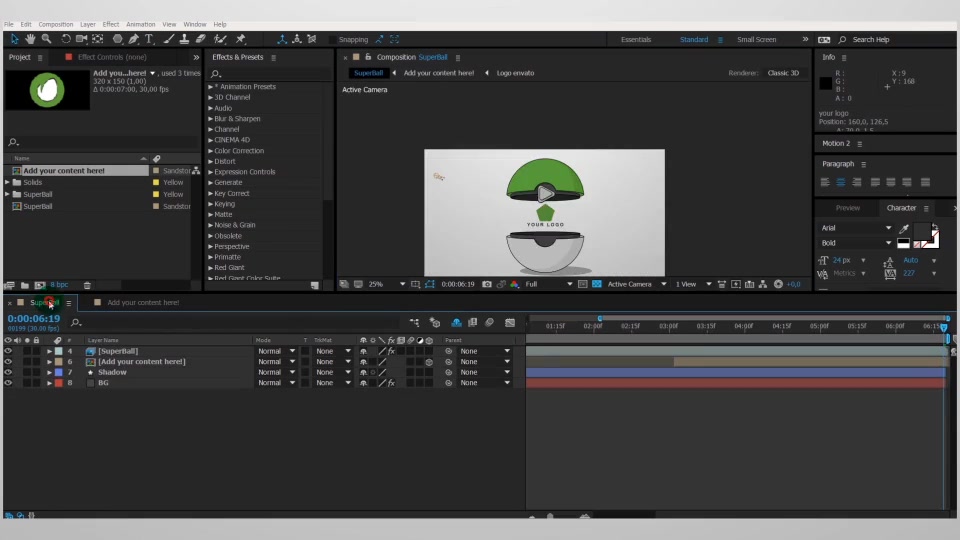Screen dimensions: 960x540
Task: Open the Composition mini-flowchart icon in timeline
Action: [414, 323]
